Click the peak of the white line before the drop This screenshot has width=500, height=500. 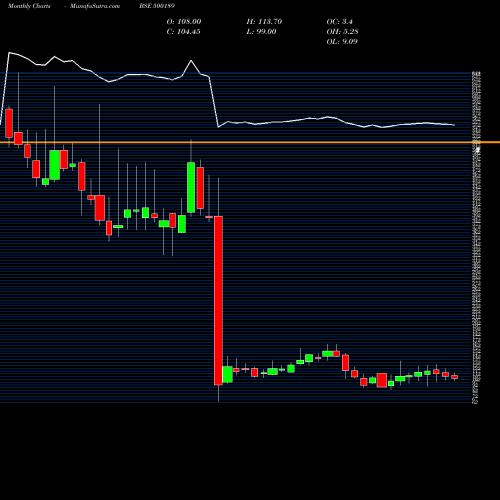[x=191, y=61]
